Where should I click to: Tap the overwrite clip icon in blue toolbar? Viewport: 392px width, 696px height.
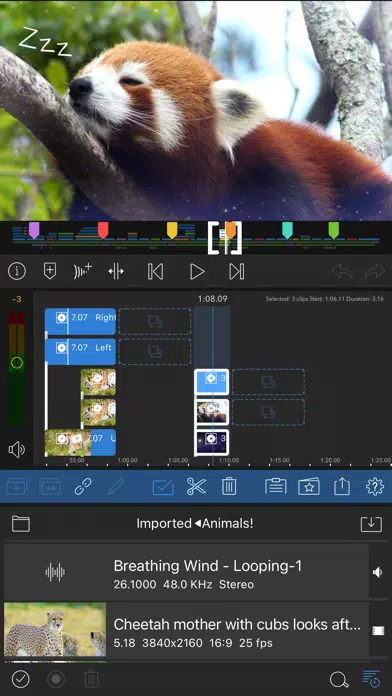coord(50,487)
